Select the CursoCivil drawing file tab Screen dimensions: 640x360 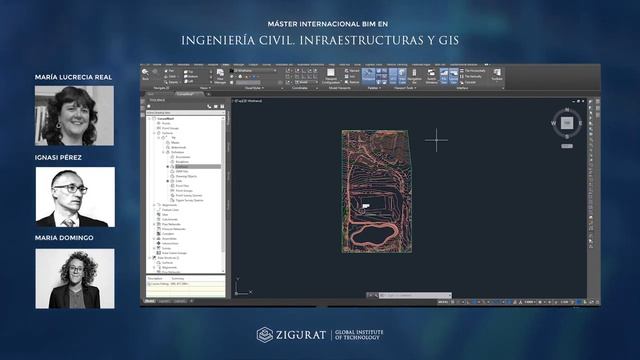coord(186,94)
